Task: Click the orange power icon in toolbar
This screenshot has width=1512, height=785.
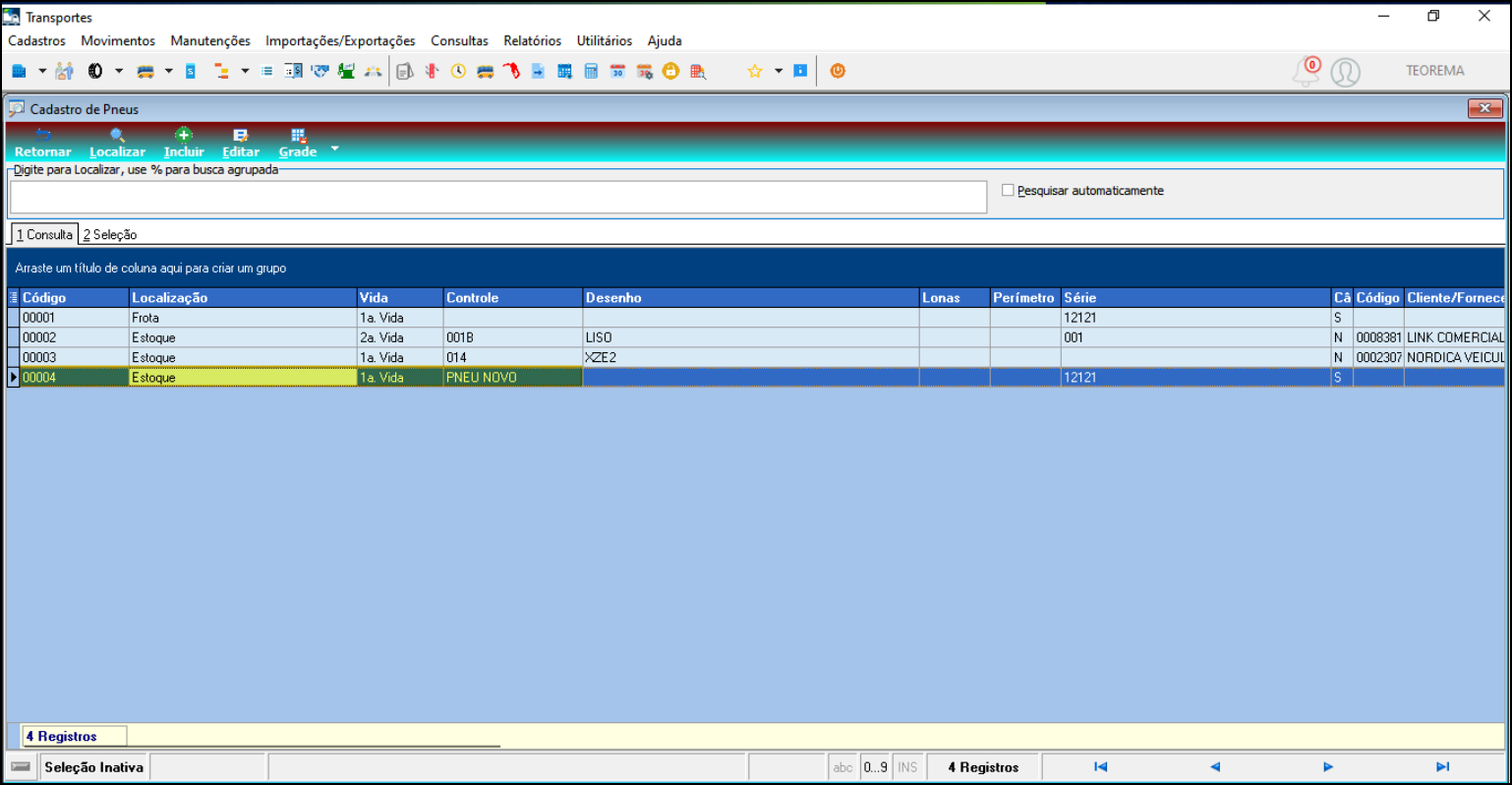Action: coord(838,71)
